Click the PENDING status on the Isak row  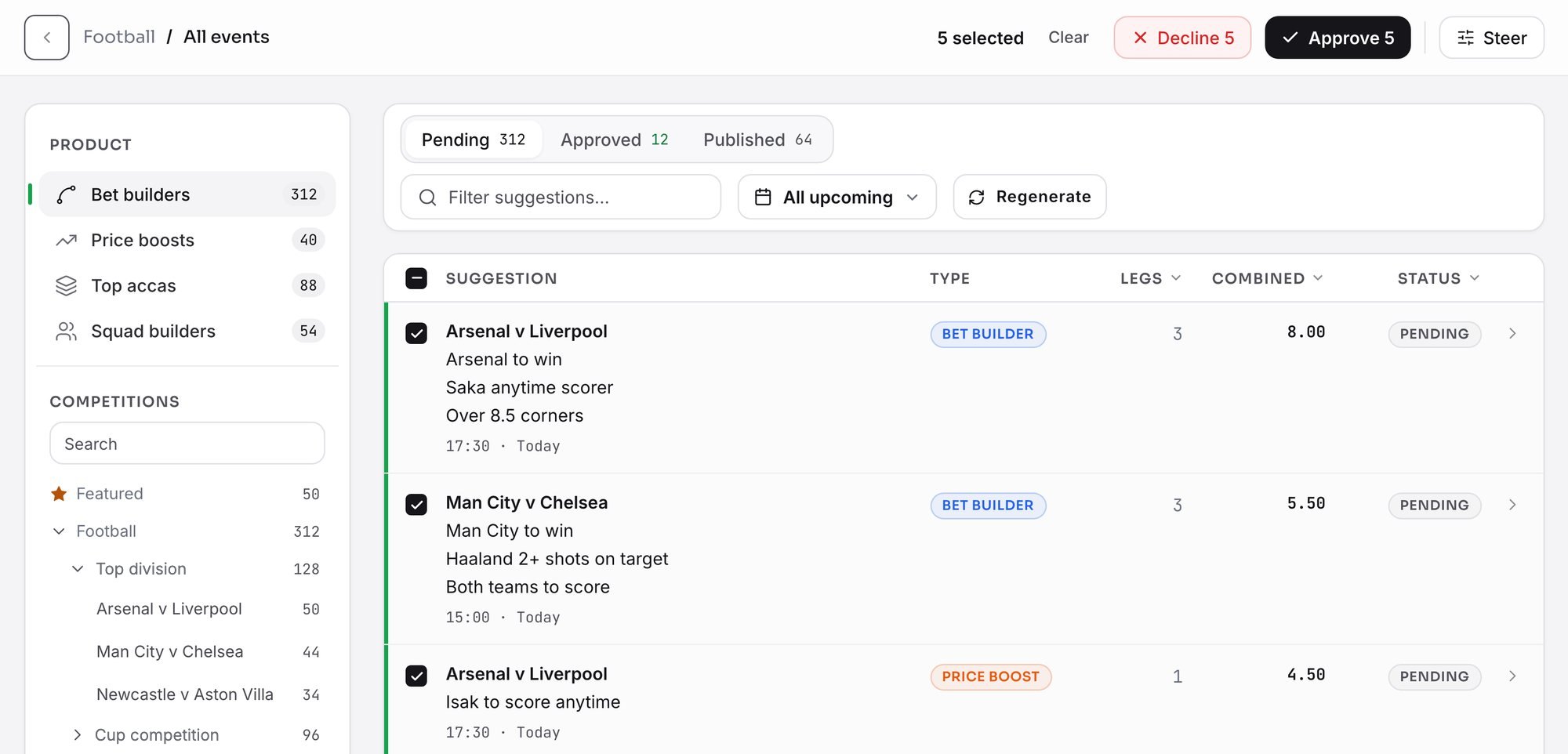(x=1434, y=676)
